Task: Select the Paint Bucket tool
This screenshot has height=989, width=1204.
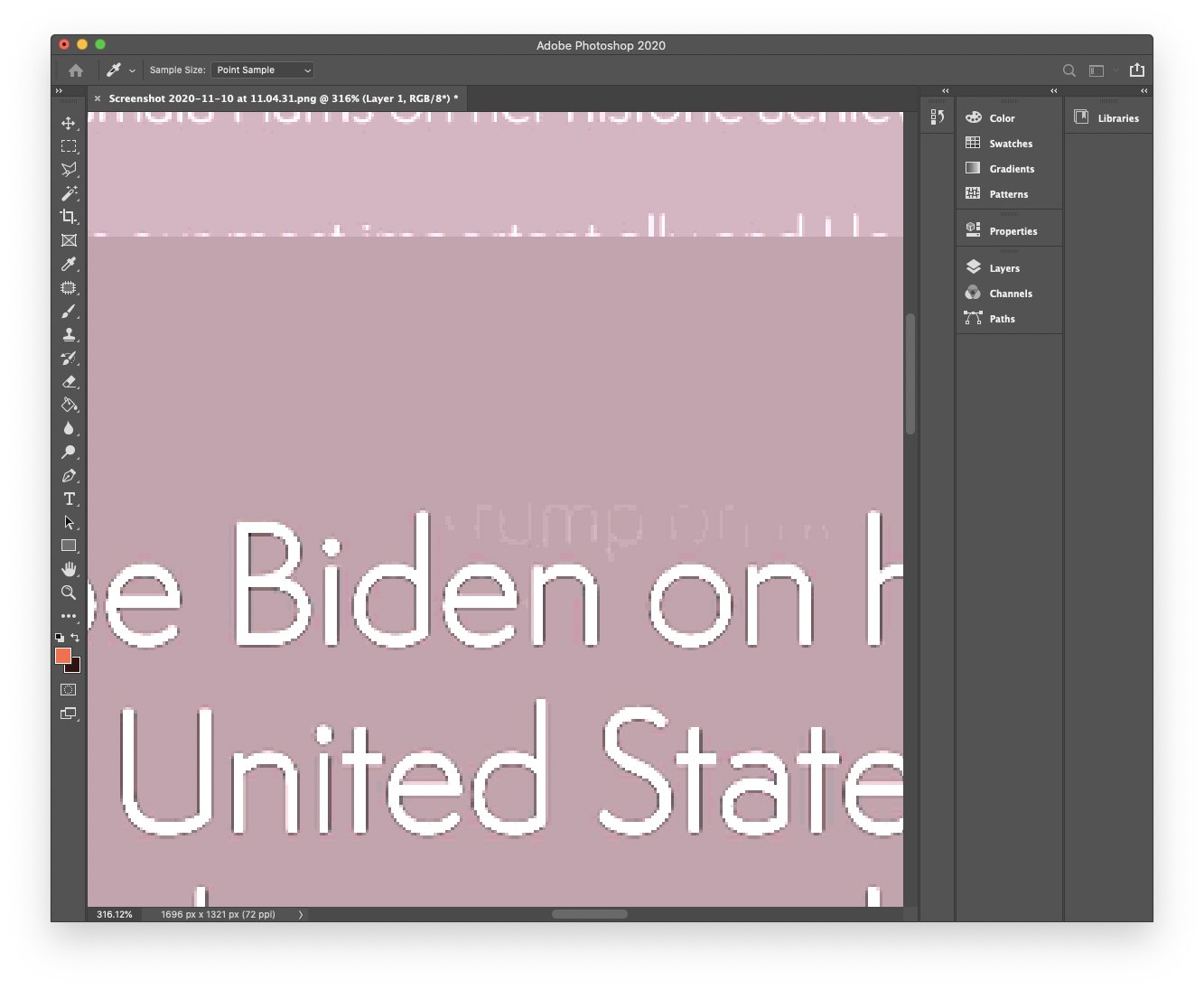Action: (x=69, y=405)
